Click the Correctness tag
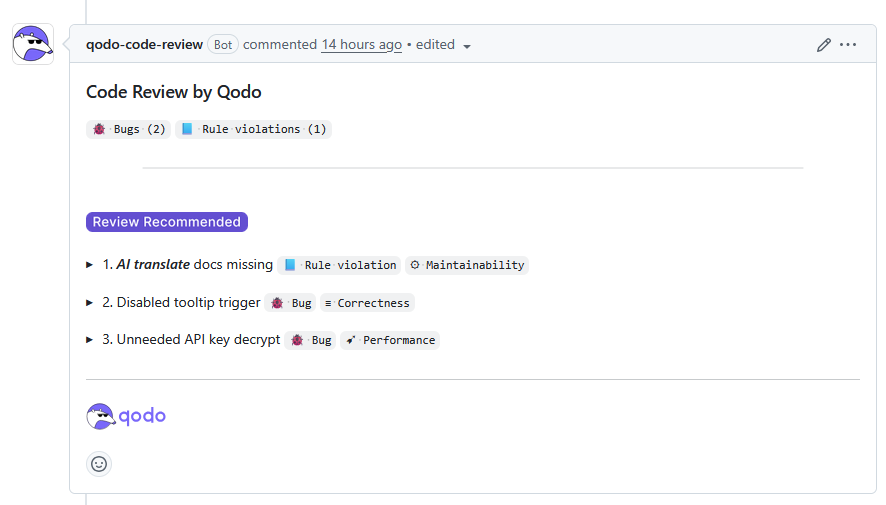The image size is (886, 505). pyautogui.click(x=367, y=303)
